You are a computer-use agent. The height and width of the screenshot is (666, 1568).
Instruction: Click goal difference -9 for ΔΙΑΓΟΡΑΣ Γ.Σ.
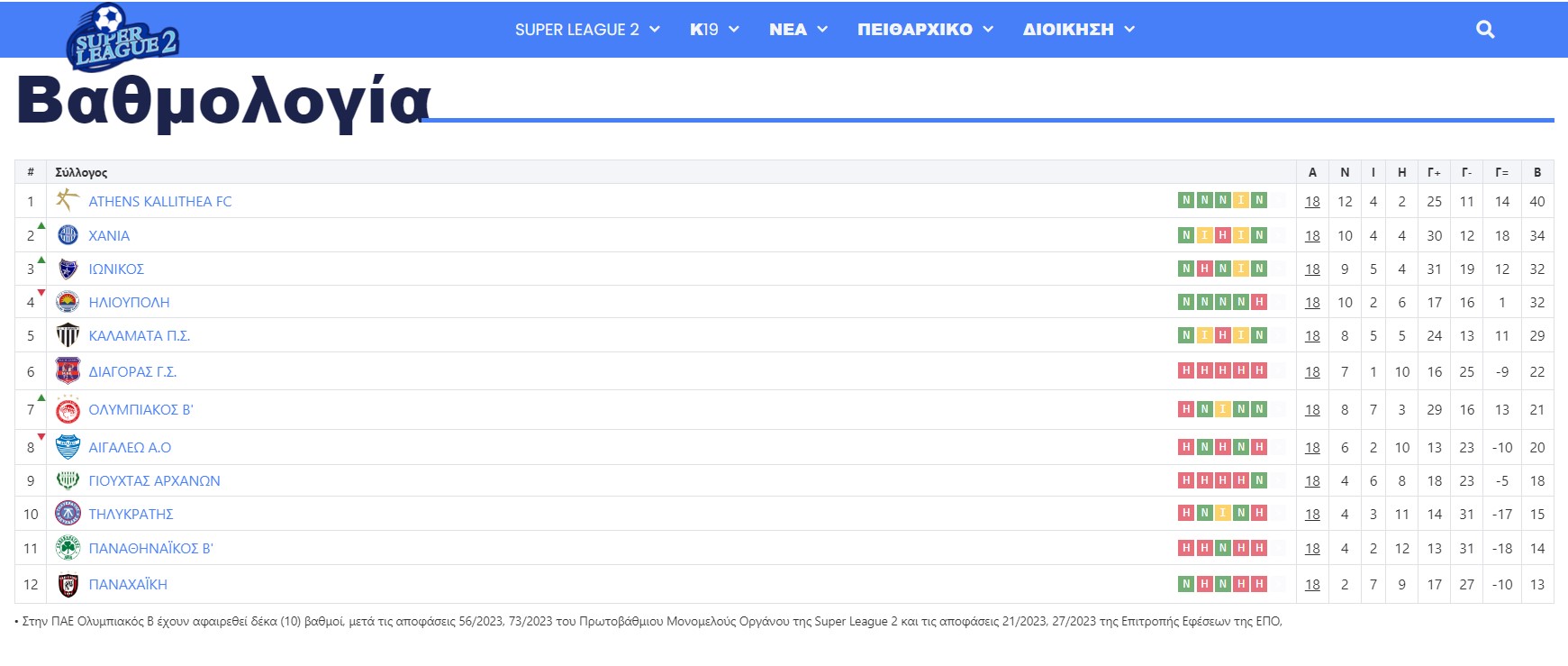pos(1502,371)
